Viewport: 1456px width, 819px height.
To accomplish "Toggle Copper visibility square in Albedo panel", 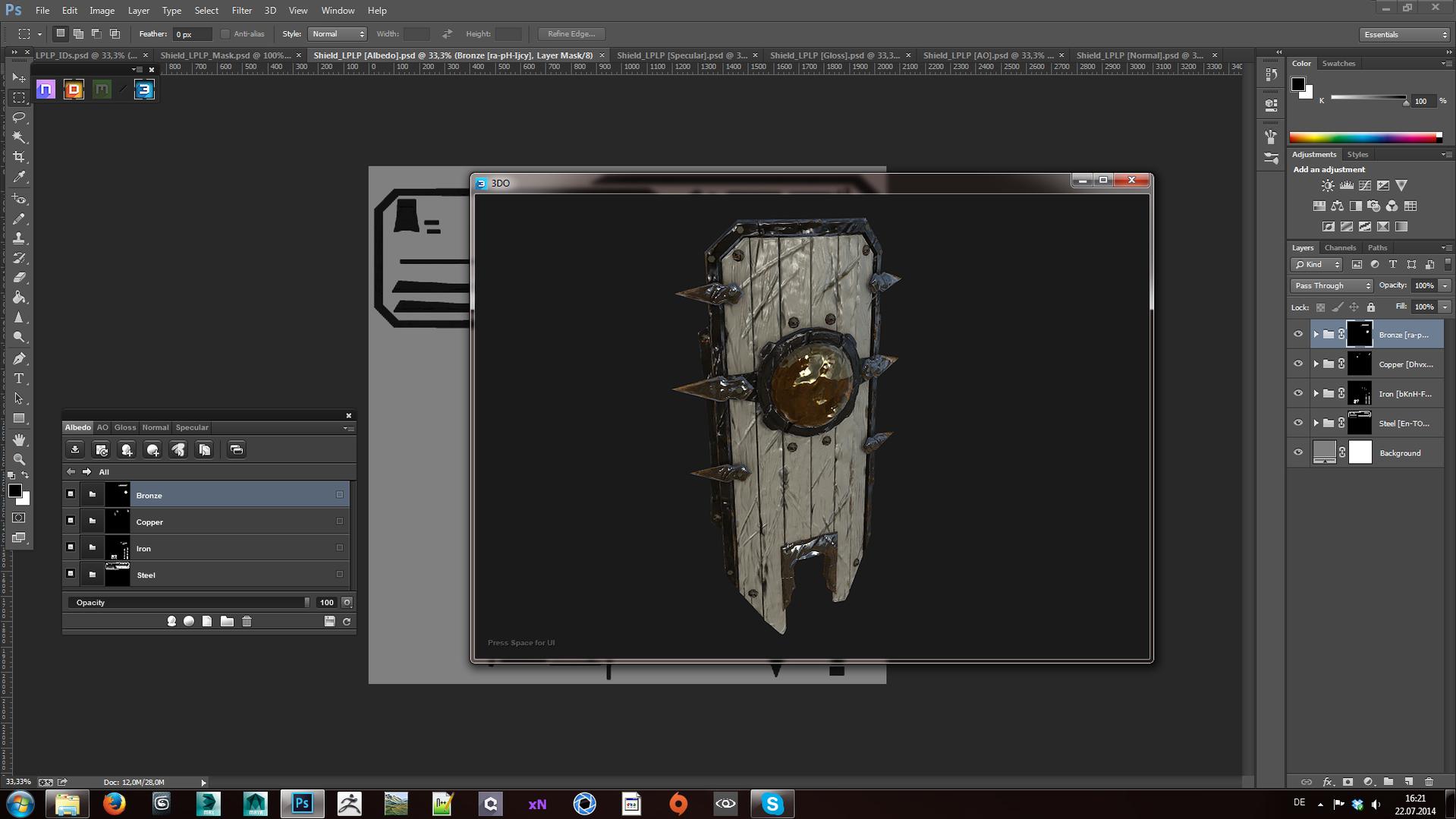I will pyautogui.click(x=71, y=521).
